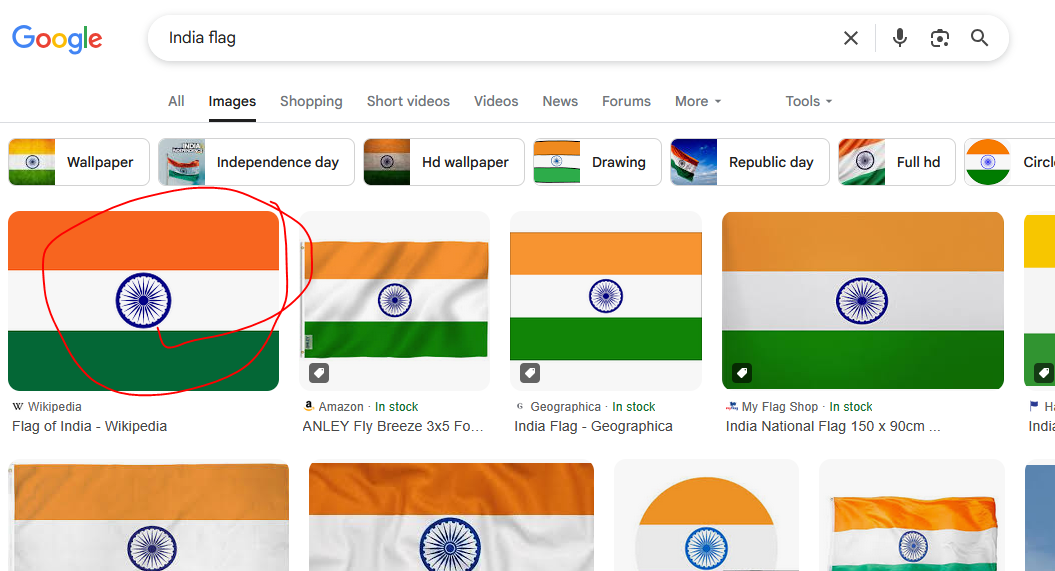Click the Geographica source label
The height and width of the screenshot is (571, 1055).
pos(565,406)
